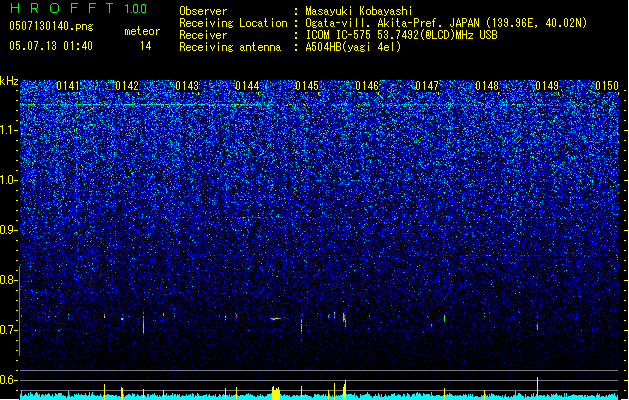Click the HROFFT 1.0.0 title text
The image size is (629, 400).
coord(78,8)
